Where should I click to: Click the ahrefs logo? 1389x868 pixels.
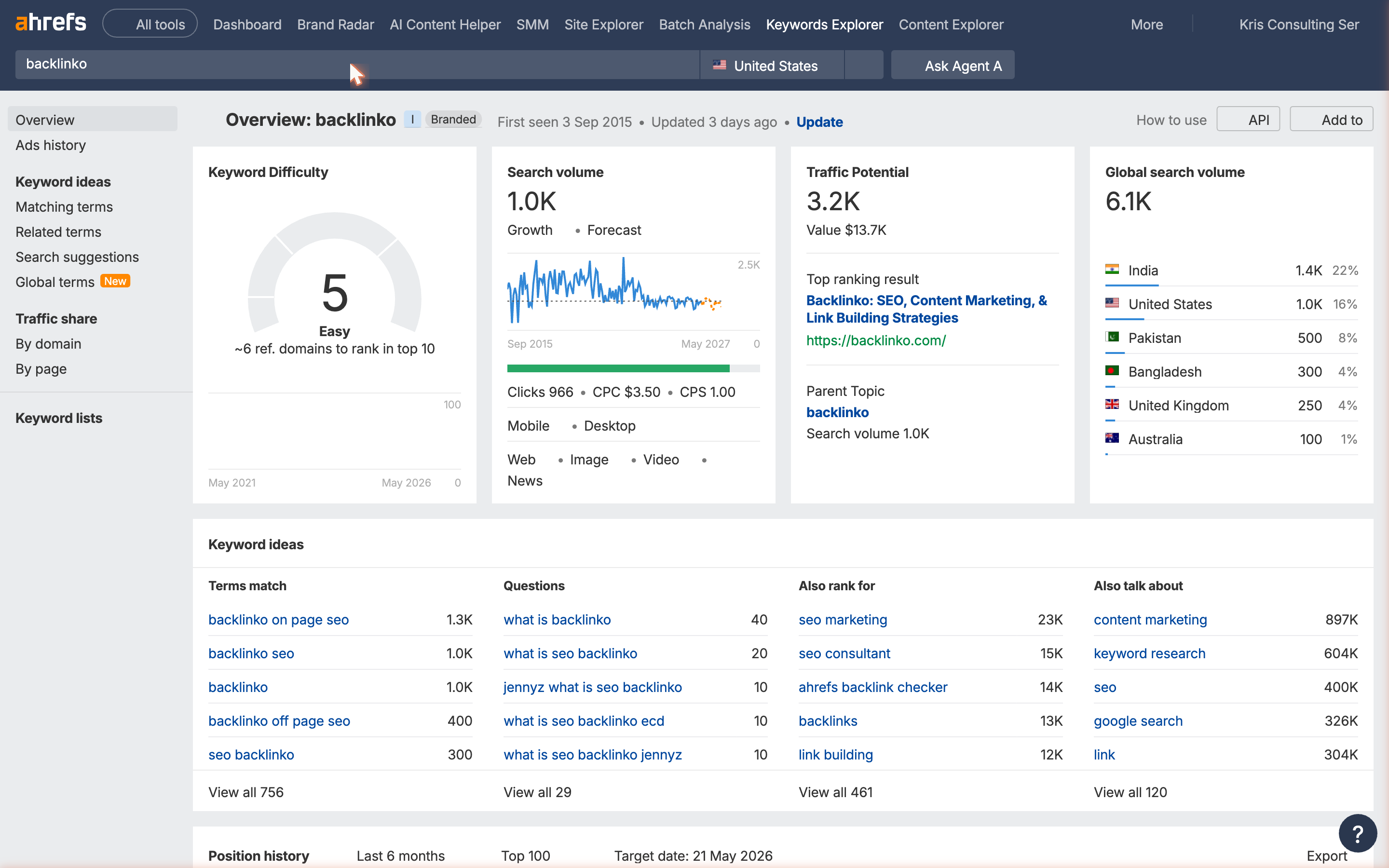tap(51, 23)
